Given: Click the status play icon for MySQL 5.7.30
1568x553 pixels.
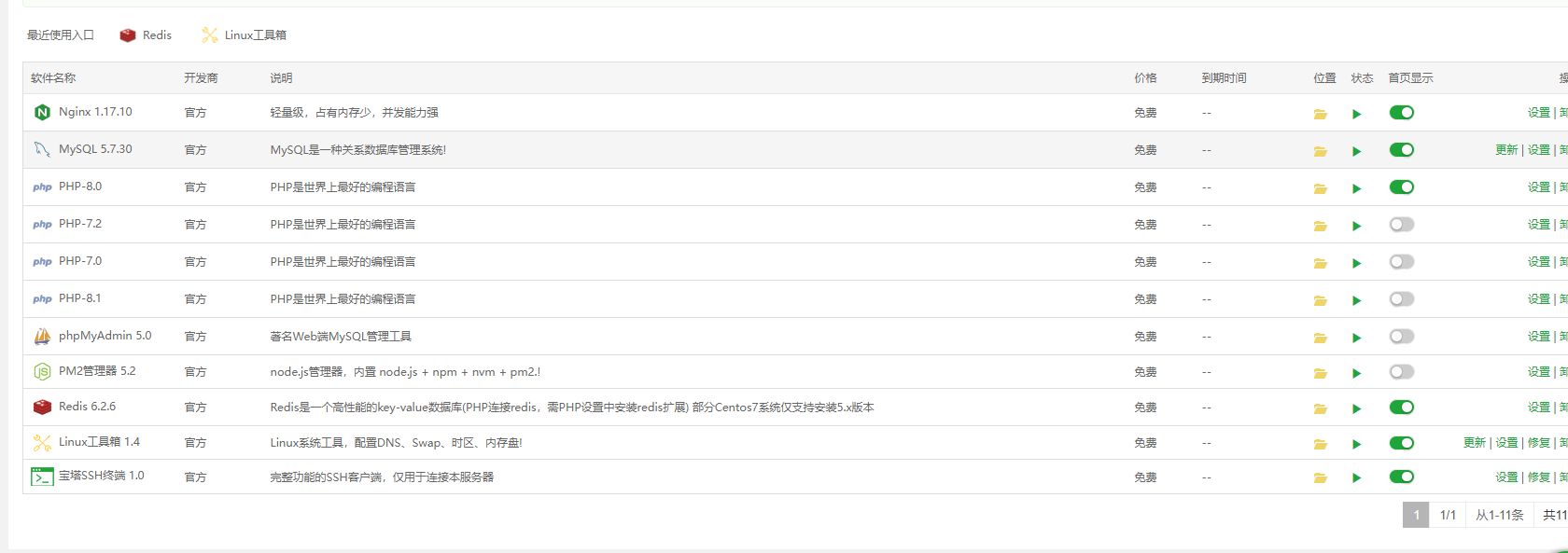Looking at the screenshot, I should 1356,151.
